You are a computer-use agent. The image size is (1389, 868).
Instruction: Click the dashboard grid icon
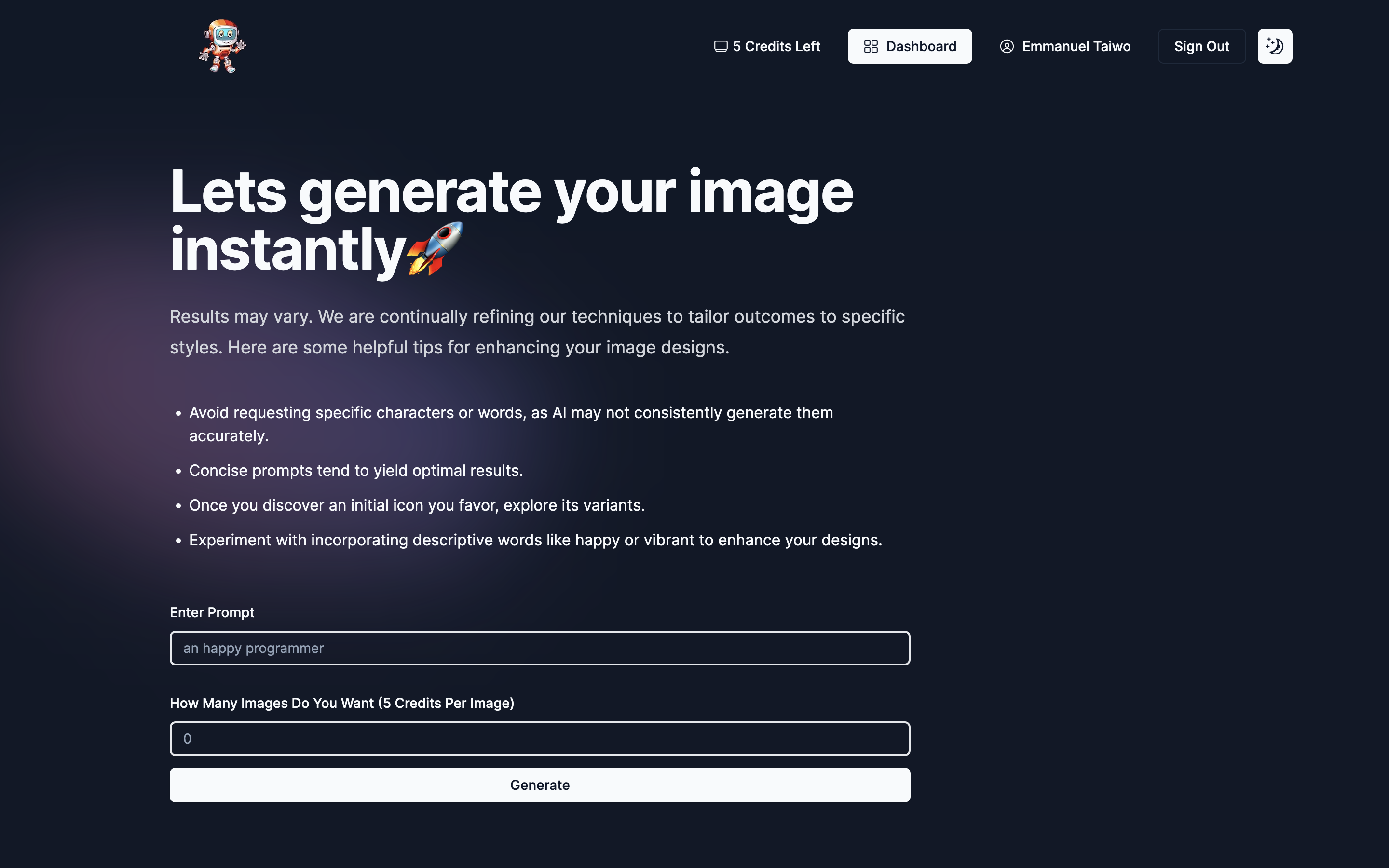click(x=870, y=46)
